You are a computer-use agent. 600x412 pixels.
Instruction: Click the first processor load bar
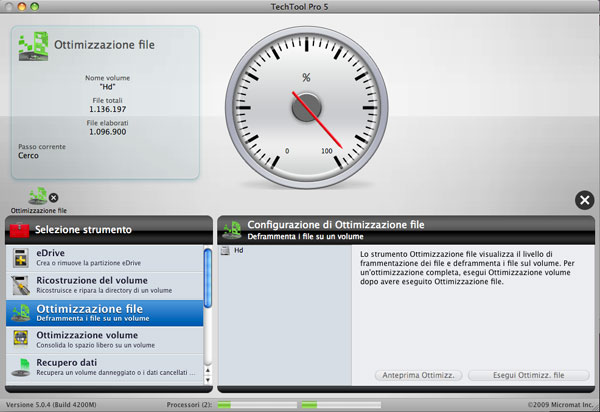pyautogui.click(x=257, y=405)
